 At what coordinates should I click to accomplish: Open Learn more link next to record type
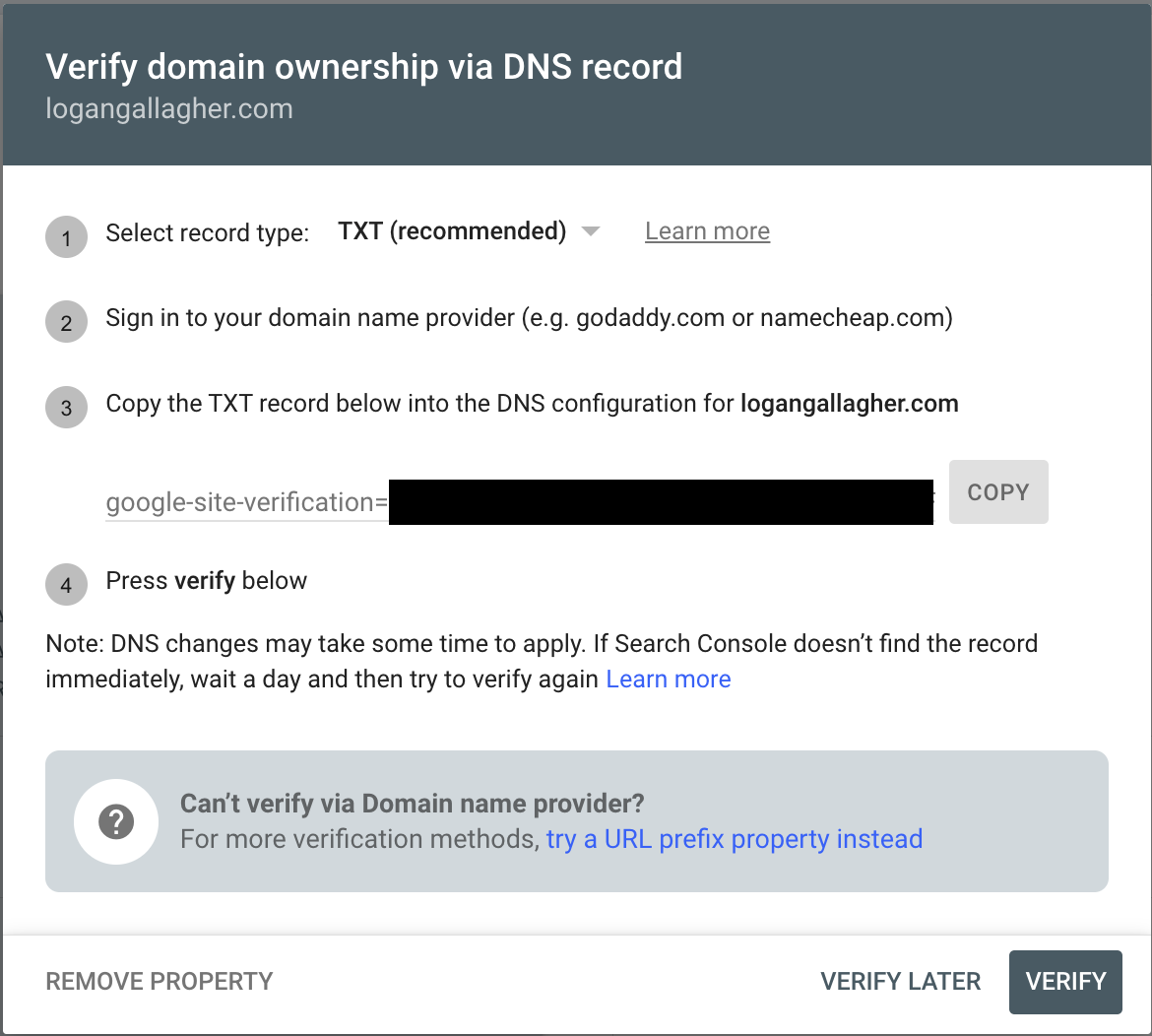point(707,231)
